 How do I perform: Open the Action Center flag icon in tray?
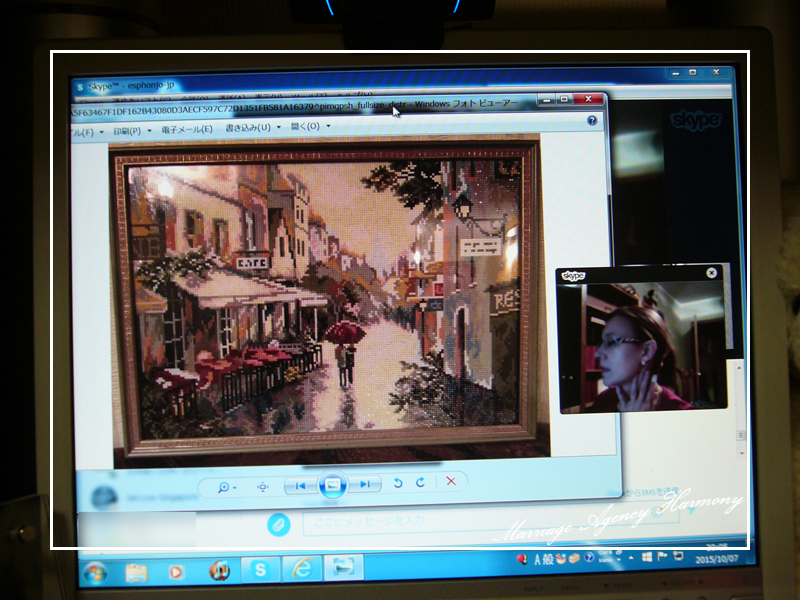click(662, 557)
